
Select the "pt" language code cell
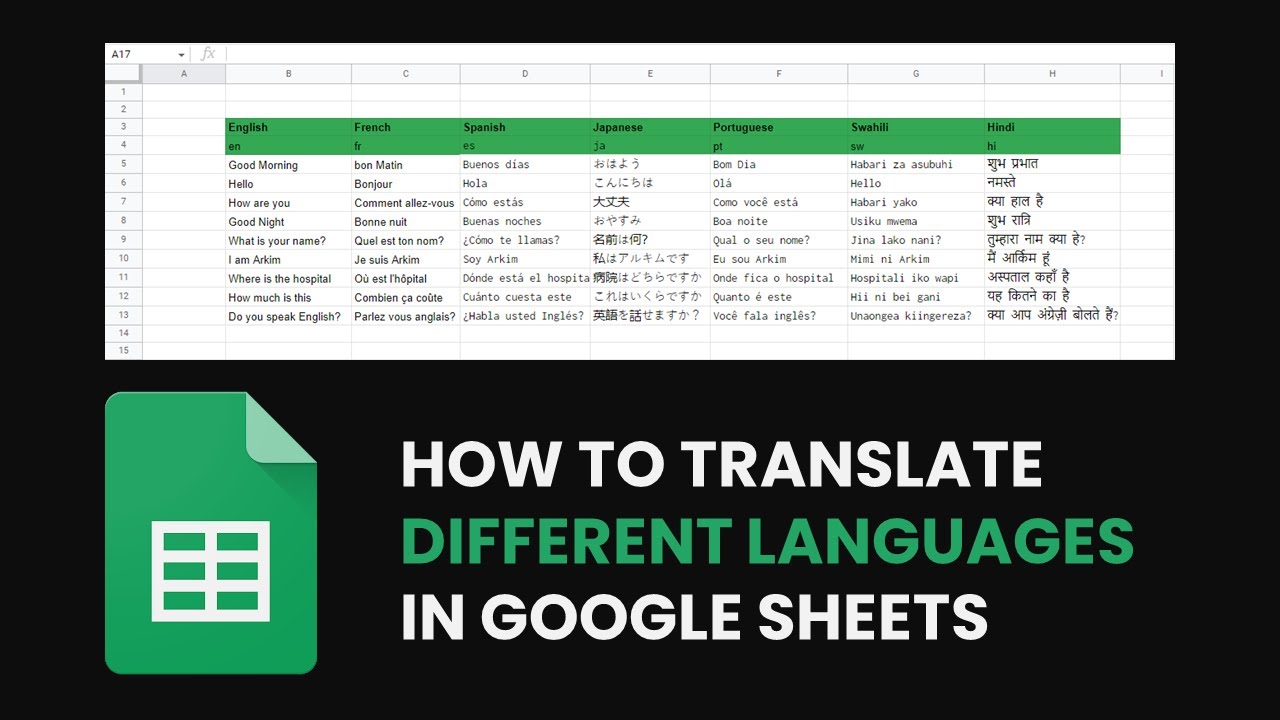pos(779,146)
